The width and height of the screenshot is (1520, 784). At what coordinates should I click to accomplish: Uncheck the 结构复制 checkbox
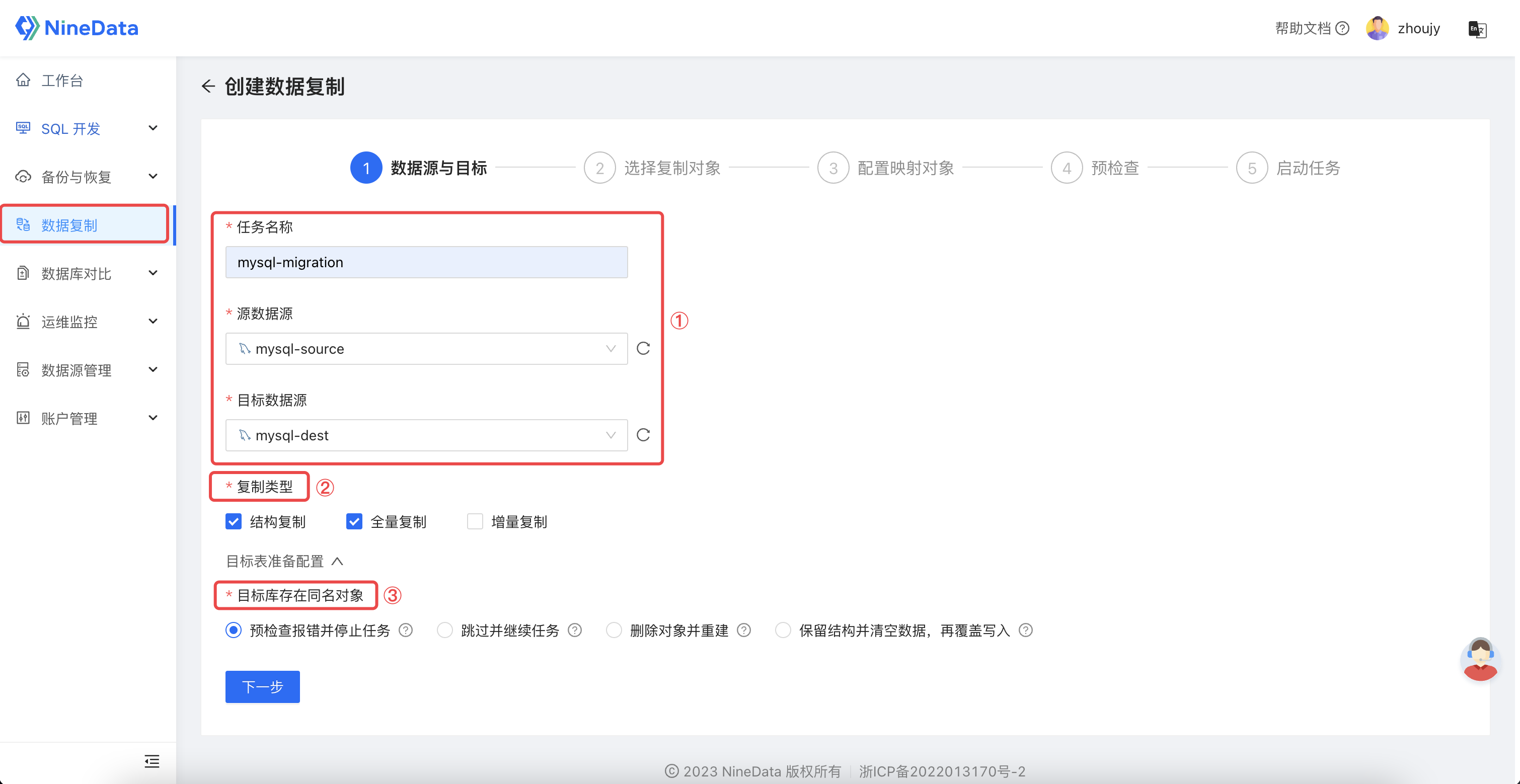coord(234,521)
